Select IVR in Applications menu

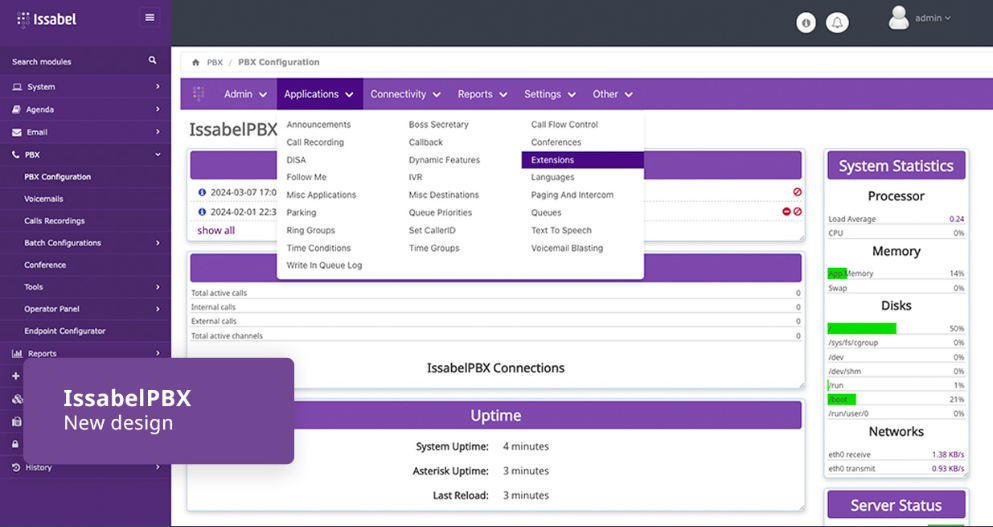[416, 177]
